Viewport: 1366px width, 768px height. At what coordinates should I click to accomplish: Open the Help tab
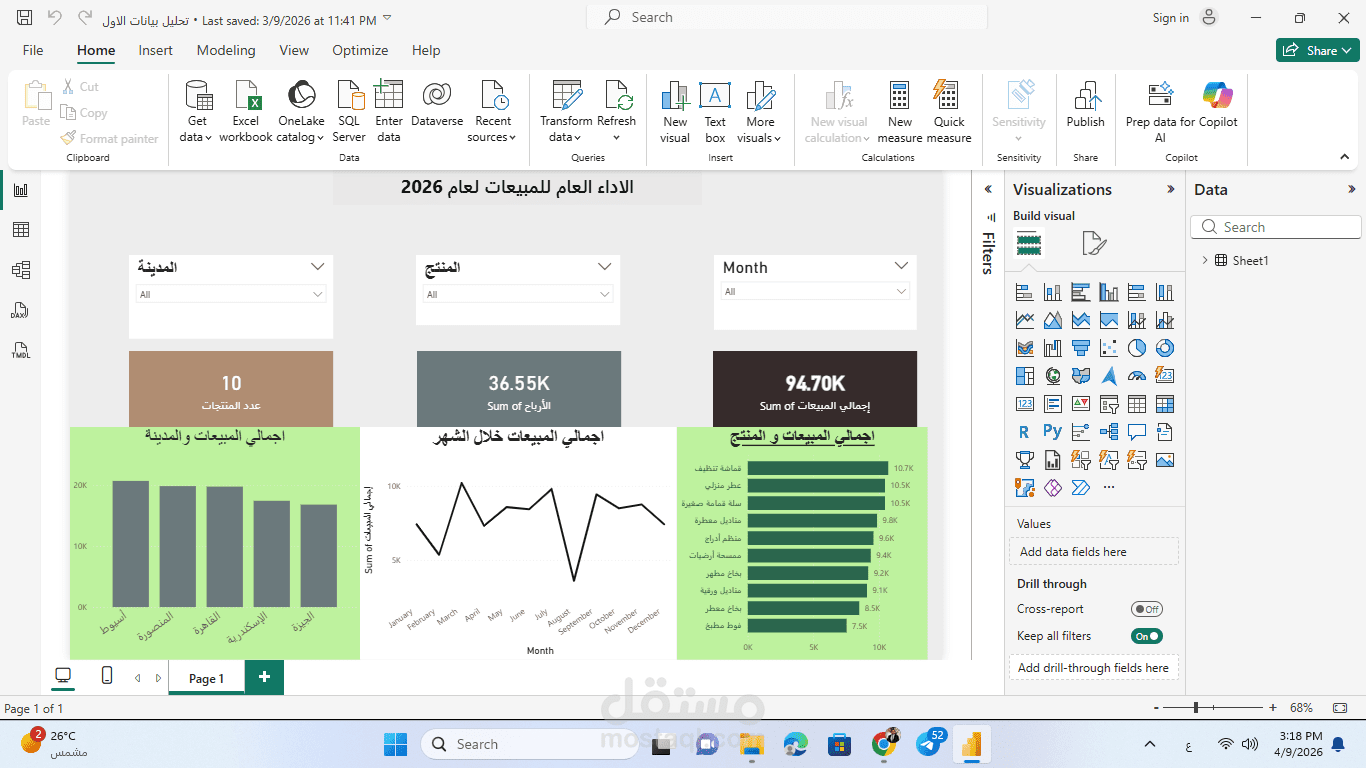(x=426, y=50)
